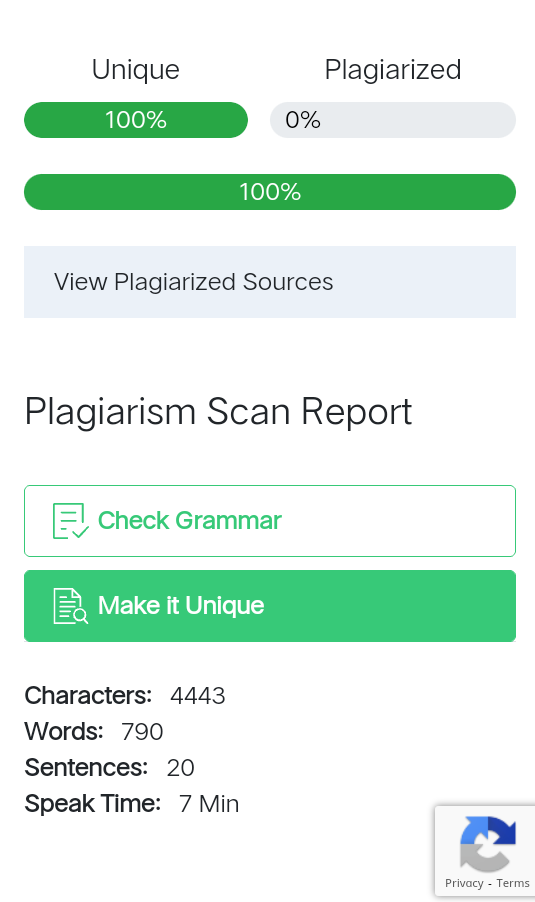535x902 pixels.
Task: Click the green 100% Unique progress bar
Action: tap(136, 120)
